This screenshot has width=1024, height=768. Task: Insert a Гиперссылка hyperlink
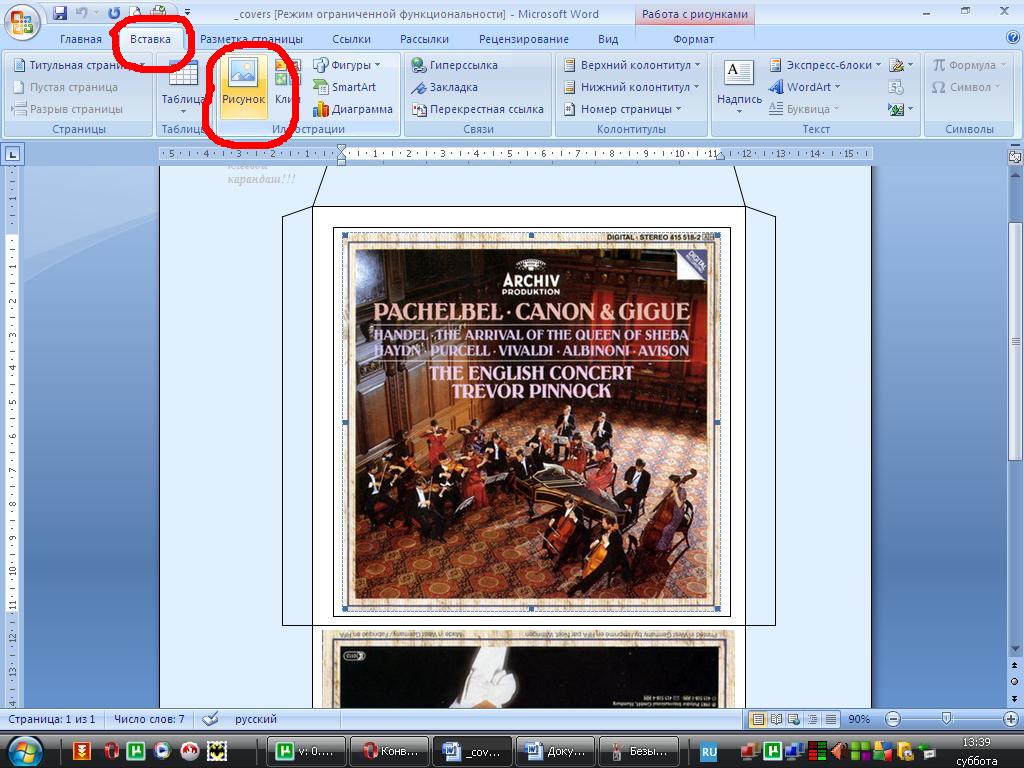tap(455, 65)
